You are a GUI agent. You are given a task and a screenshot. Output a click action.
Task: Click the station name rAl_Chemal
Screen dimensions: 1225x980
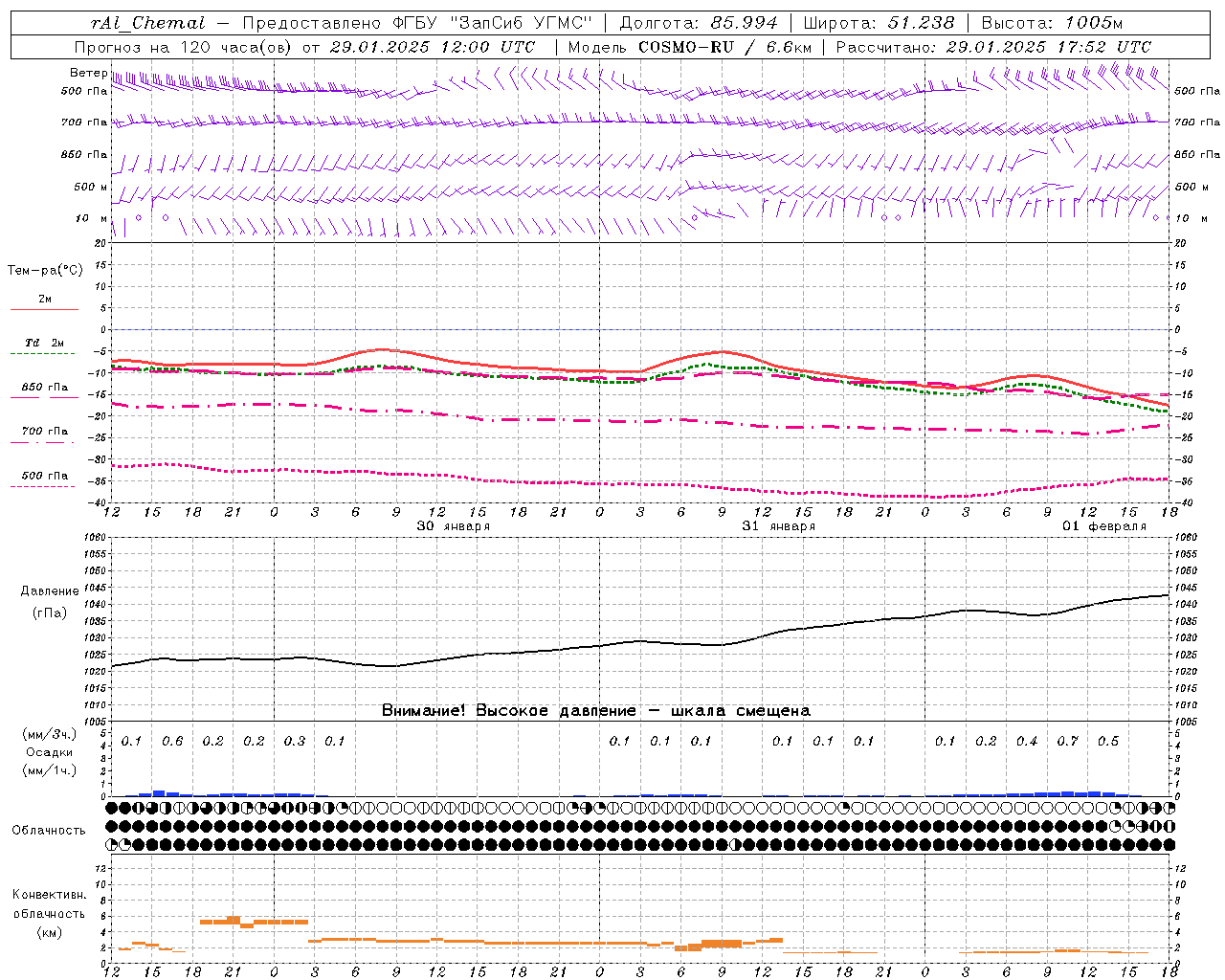(x=147, y=23)
